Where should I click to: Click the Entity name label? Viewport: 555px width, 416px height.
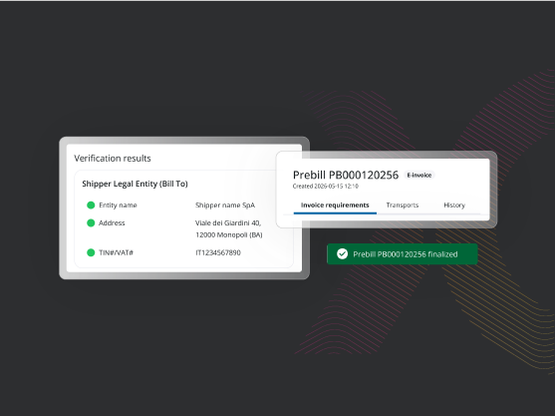pyautogui.click(x=118, y=205)
